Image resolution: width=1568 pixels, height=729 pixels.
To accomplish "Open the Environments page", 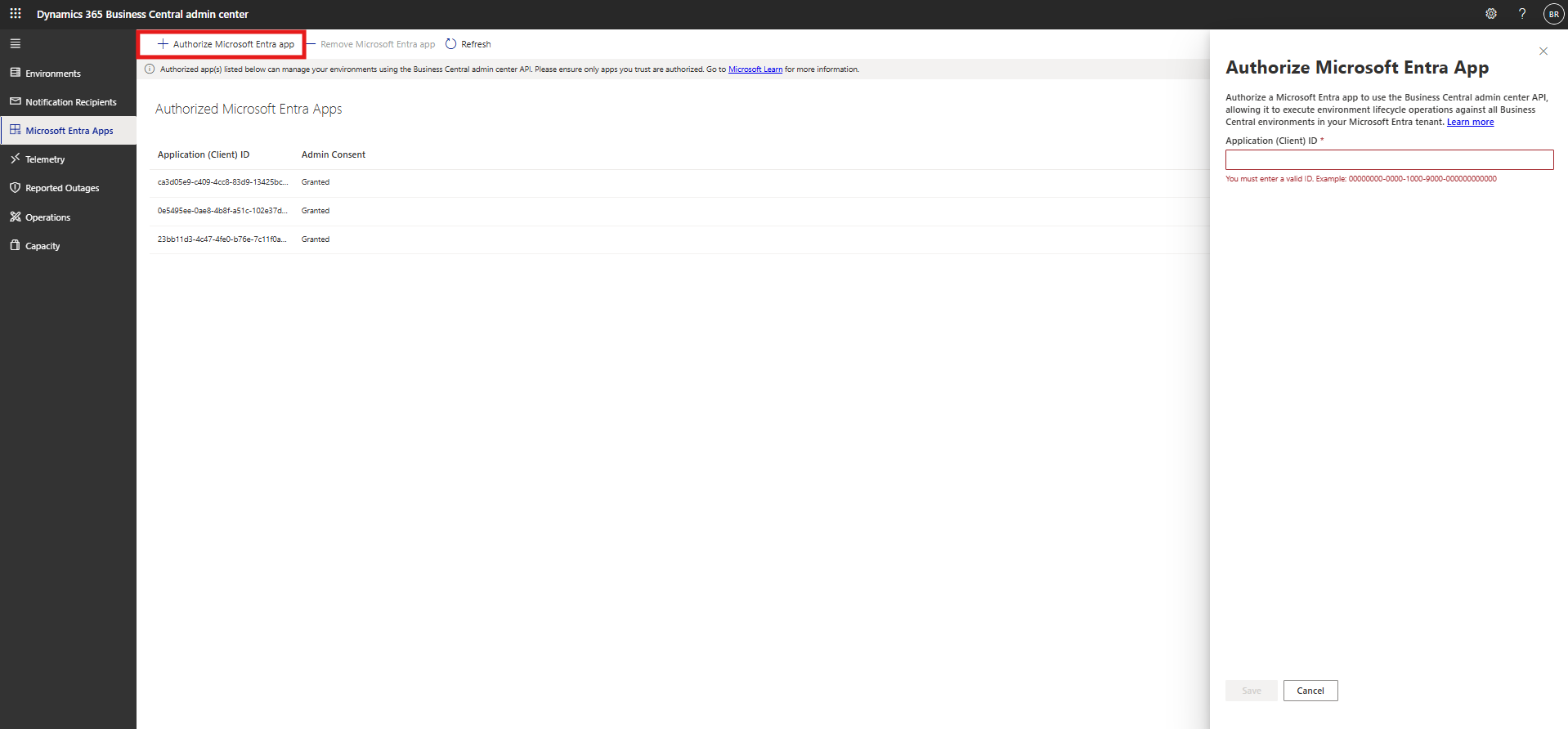I will tap(68, 74).
